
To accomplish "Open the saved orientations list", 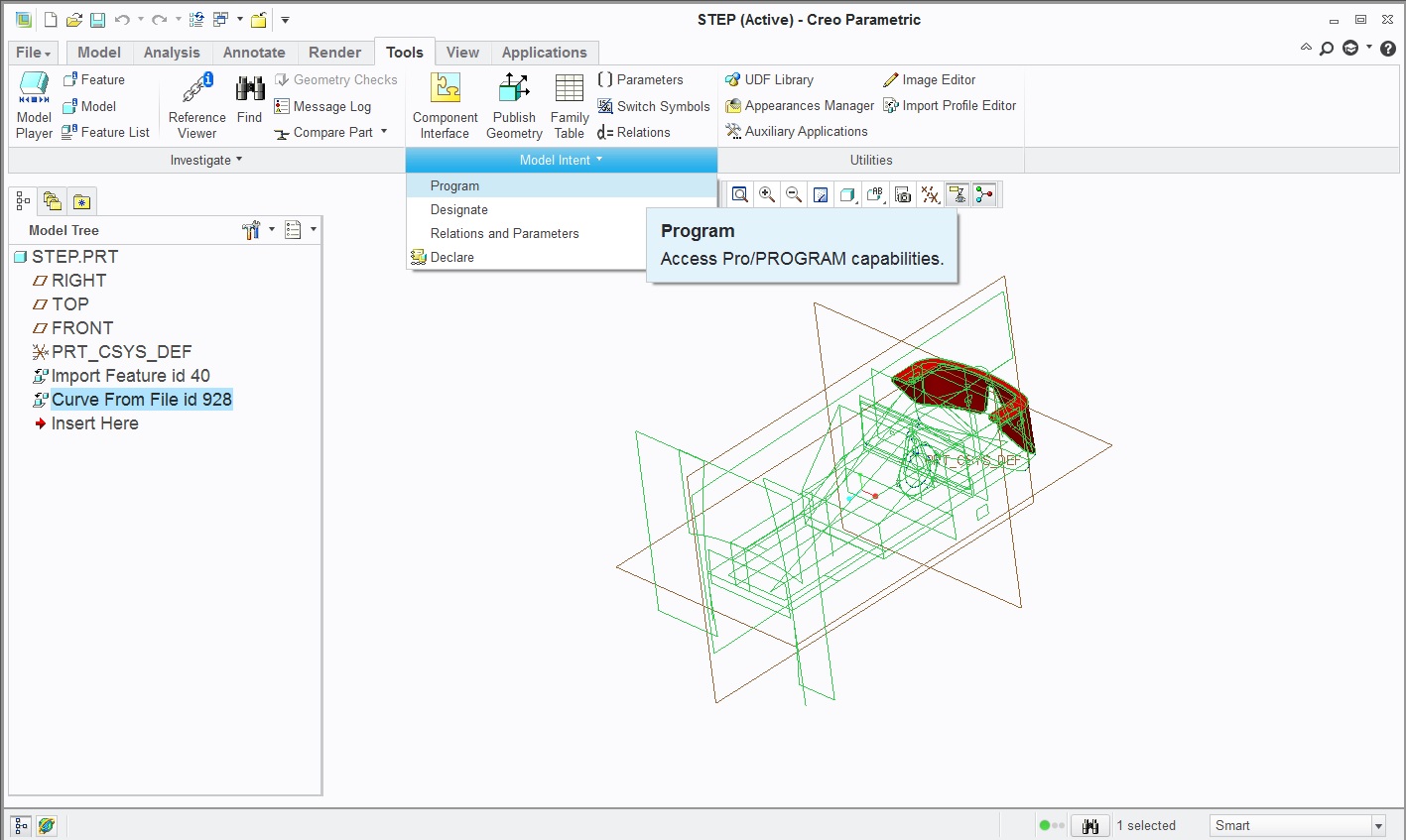I will 875,194.
